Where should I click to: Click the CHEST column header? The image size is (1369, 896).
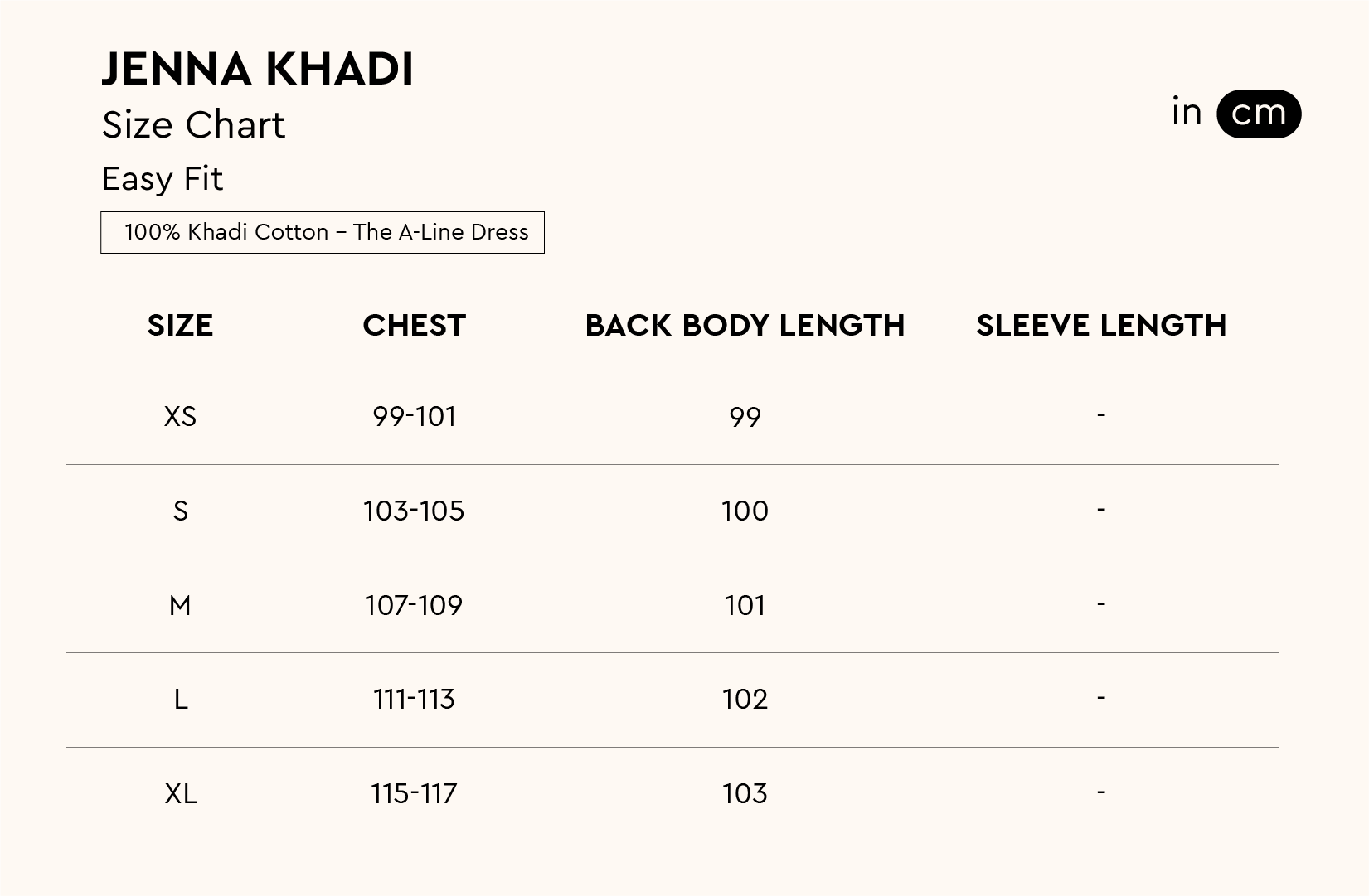pyautogui.click(x=414, y=326)
